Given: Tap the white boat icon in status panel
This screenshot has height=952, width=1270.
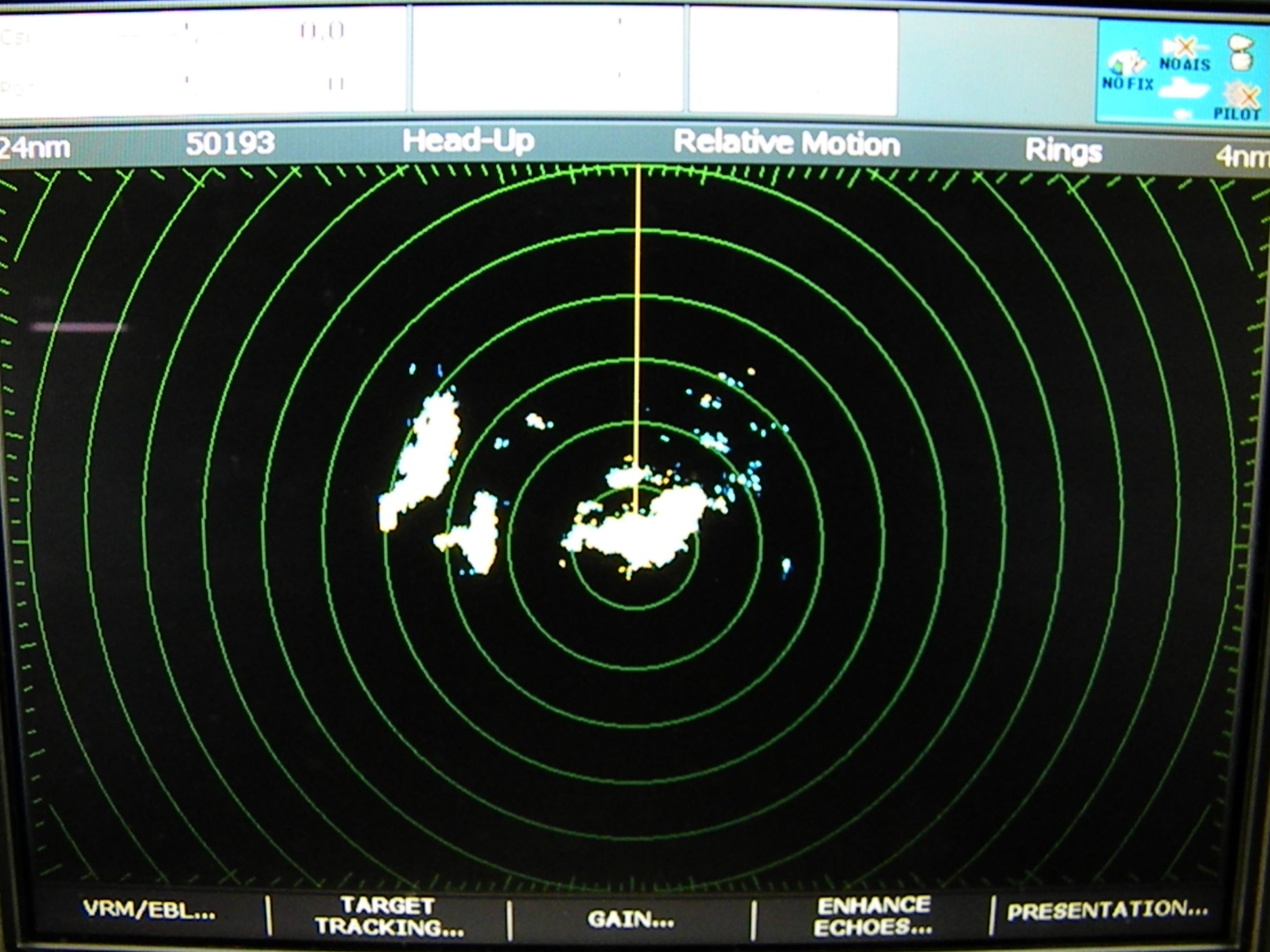Looking at the screenshot, I should (x=1185, y=89).
